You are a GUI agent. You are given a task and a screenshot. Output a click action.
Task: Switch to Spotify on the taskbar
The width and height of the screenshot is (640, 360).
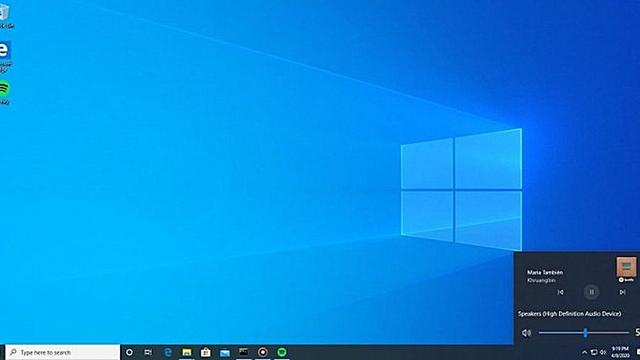[282, 352]
